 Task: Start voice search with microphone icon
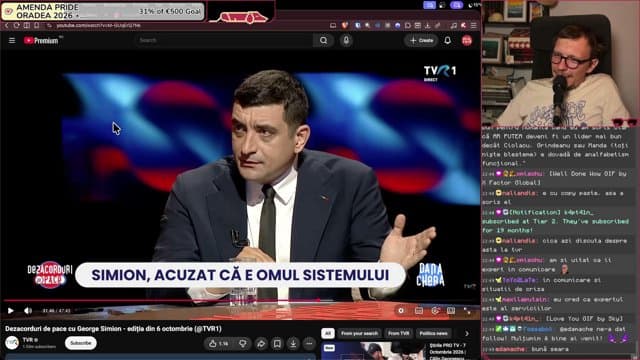pyautogui.click(x=346, y=40)
